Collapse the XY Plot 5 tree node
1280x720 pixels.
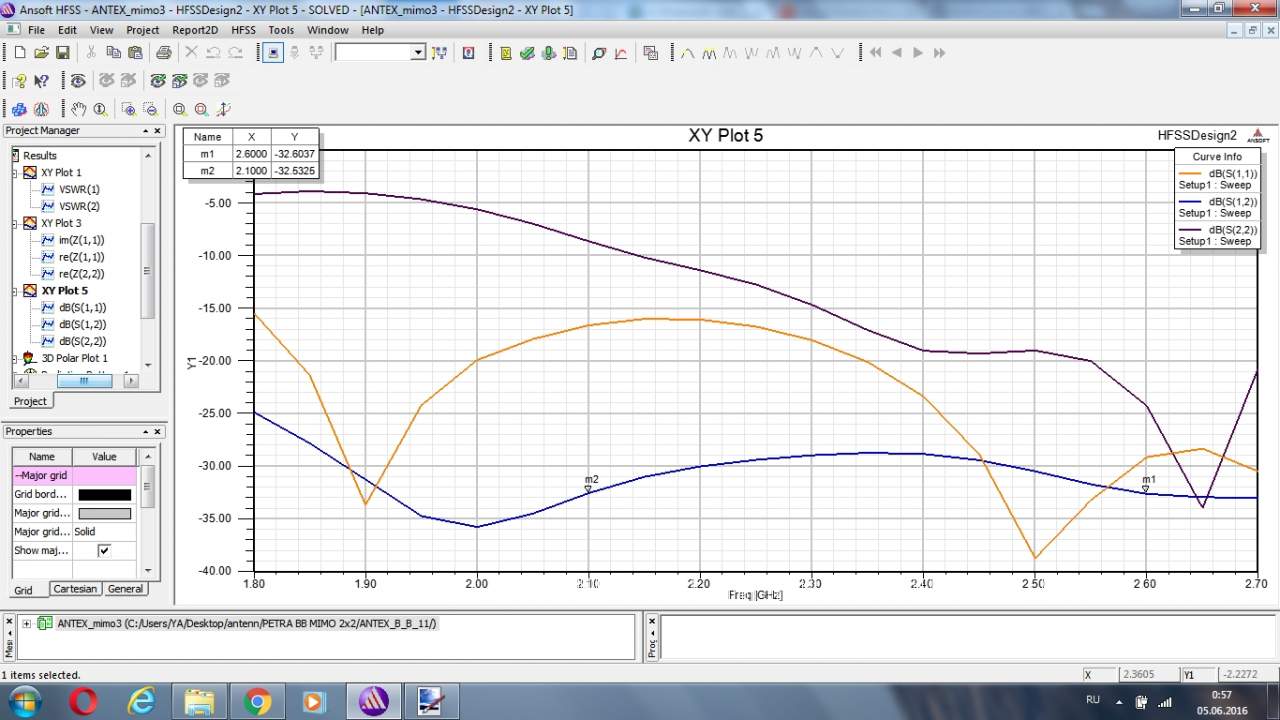coord(15,290)
